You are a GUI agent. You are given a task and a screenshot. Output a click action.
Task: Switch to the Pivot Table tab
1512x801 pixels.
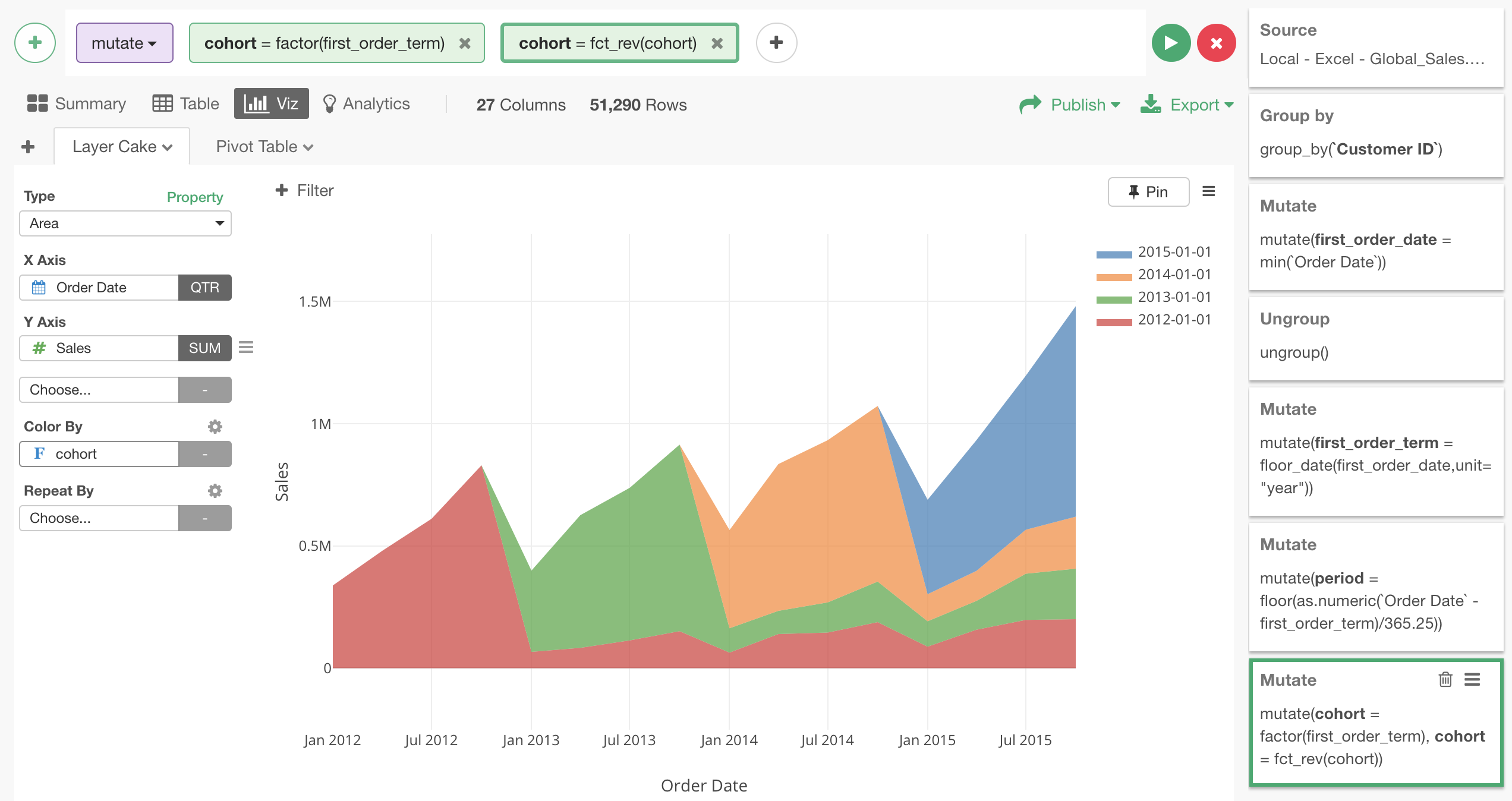pos(264,147)
